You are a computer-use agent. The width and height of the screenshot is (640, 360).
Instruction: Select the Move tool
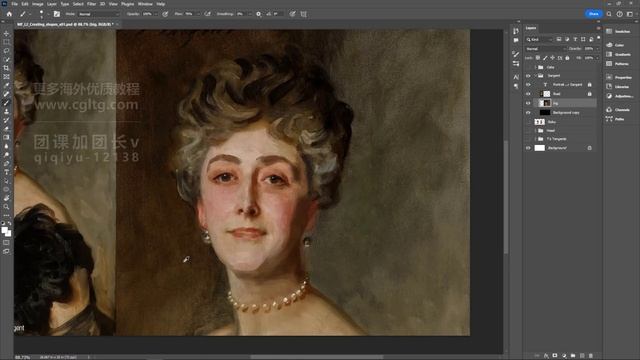tap(6, 33)
